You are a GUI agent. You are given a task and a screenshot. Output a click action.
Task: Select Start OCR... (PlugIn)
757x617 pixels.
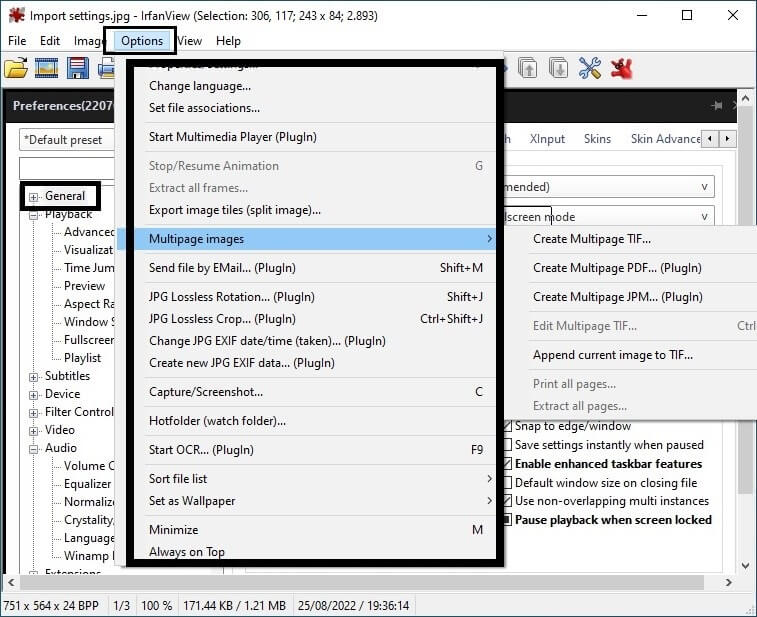pyautogui.click(x=315, y=450)
